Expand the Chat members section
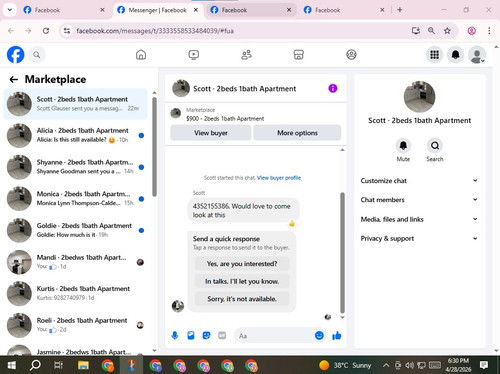This screenshot has height=374, width=500. (419, 200)
